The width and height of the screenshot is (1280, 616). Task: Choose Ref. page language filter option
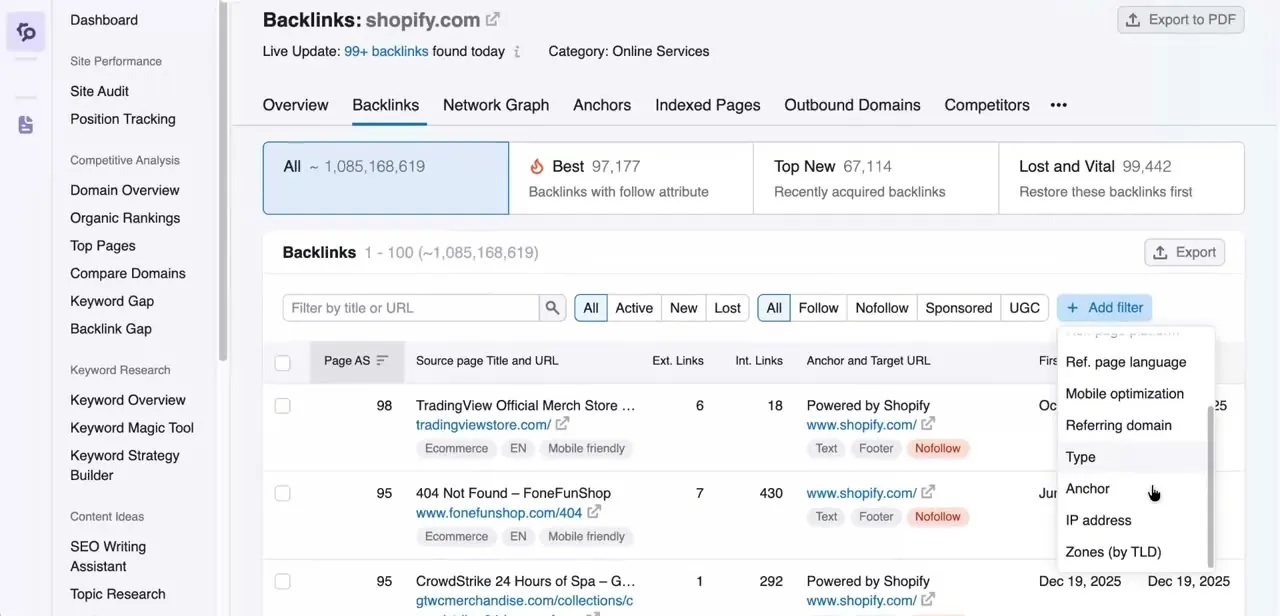point(1132,362)
